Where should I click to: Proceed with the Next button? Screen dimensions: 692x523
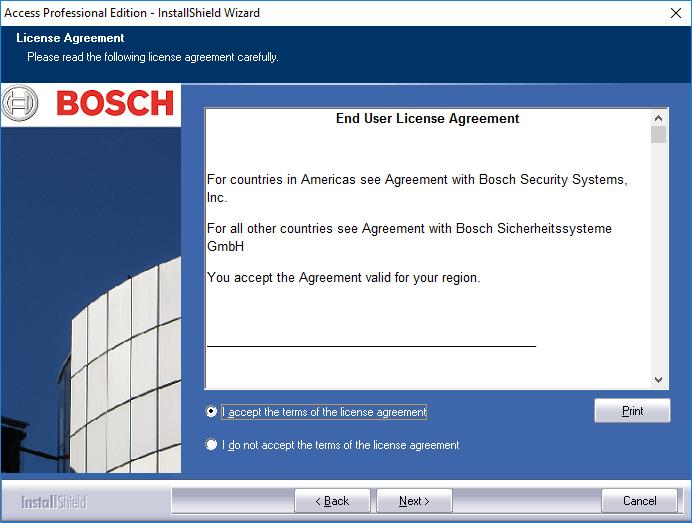point(414,501)
